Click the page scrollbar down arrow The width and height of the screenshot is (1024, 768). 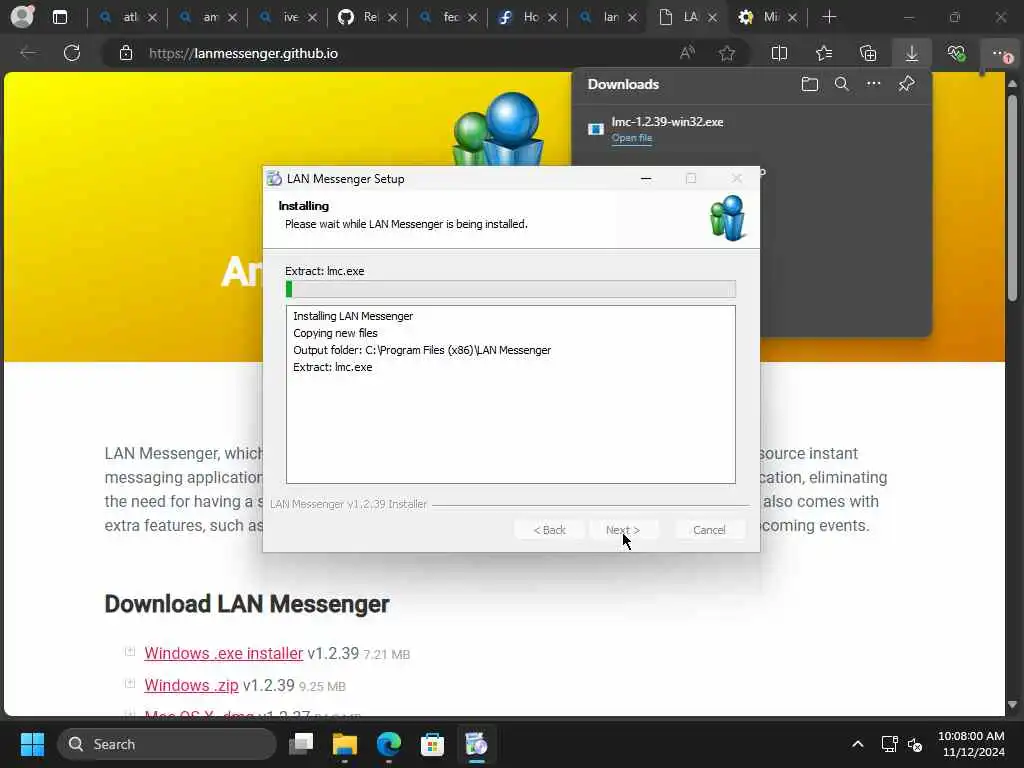click(x=1012, y=705)
